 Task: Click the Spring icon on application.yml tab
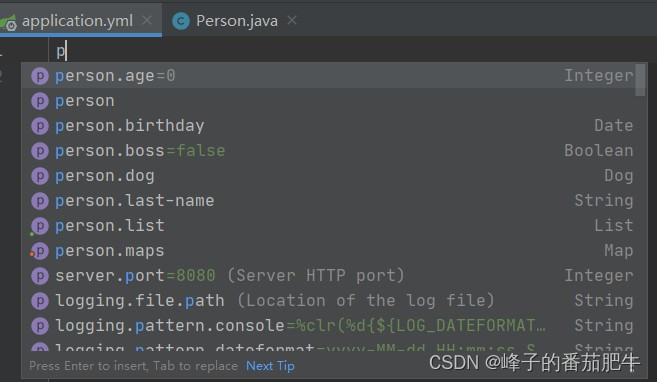8,22
